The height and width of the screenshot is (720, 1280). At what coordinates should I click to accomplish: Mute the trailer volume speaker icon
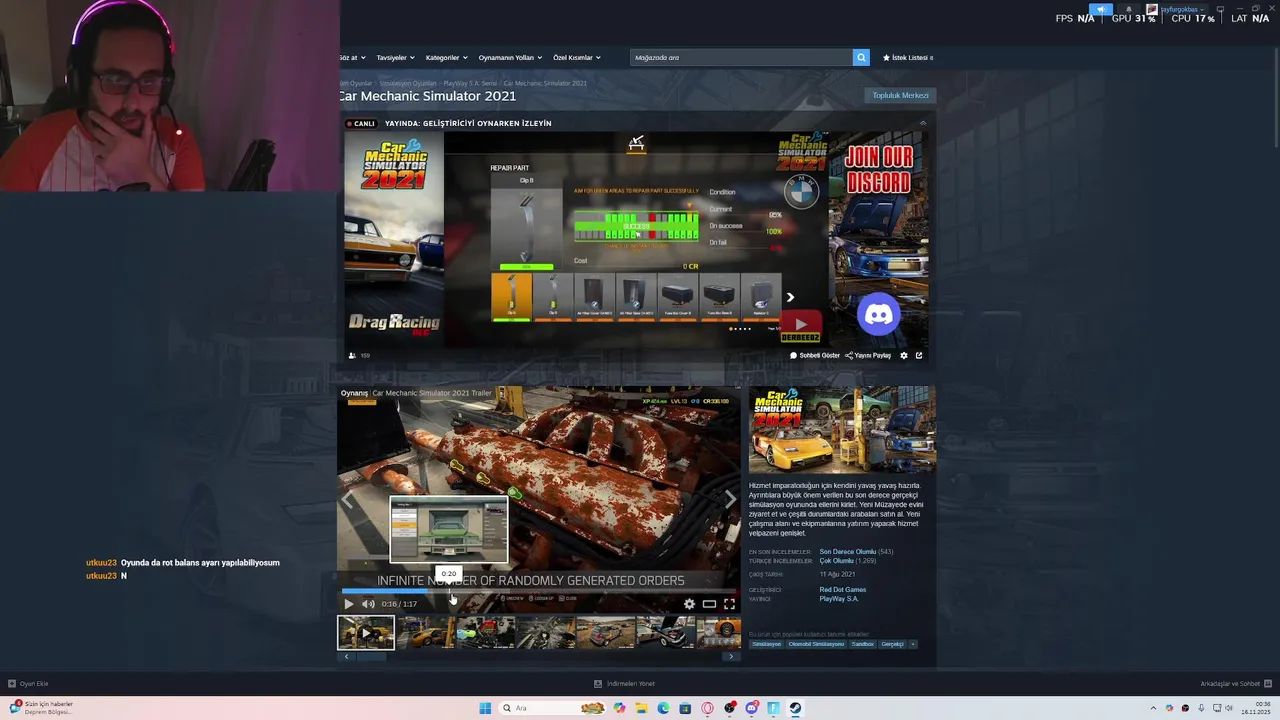point(368,603)
